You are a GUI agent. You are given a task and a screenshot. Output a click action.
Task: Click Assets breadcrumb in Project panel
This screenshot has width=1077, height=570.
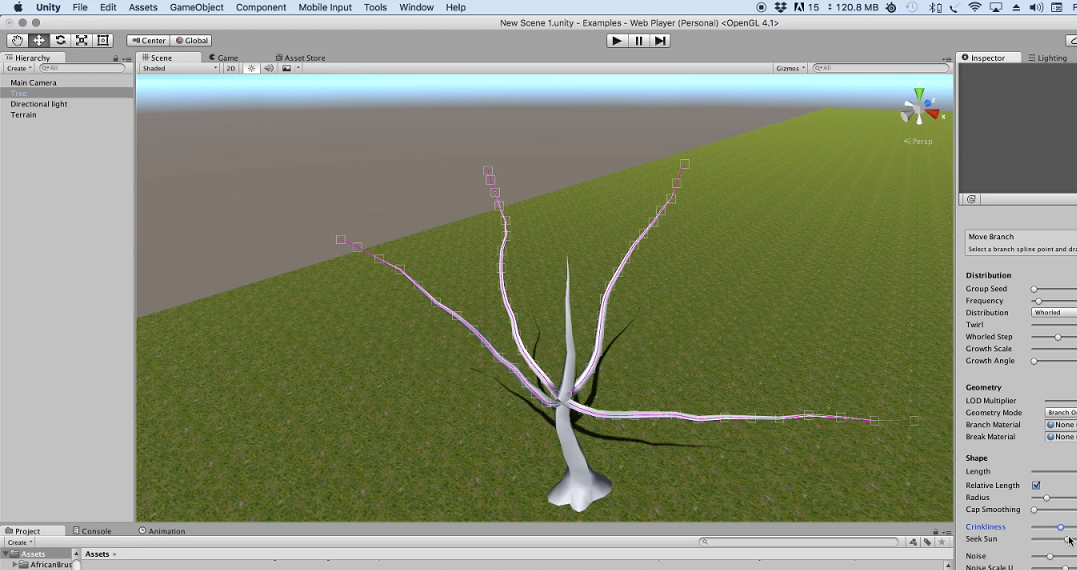[97, 554]
